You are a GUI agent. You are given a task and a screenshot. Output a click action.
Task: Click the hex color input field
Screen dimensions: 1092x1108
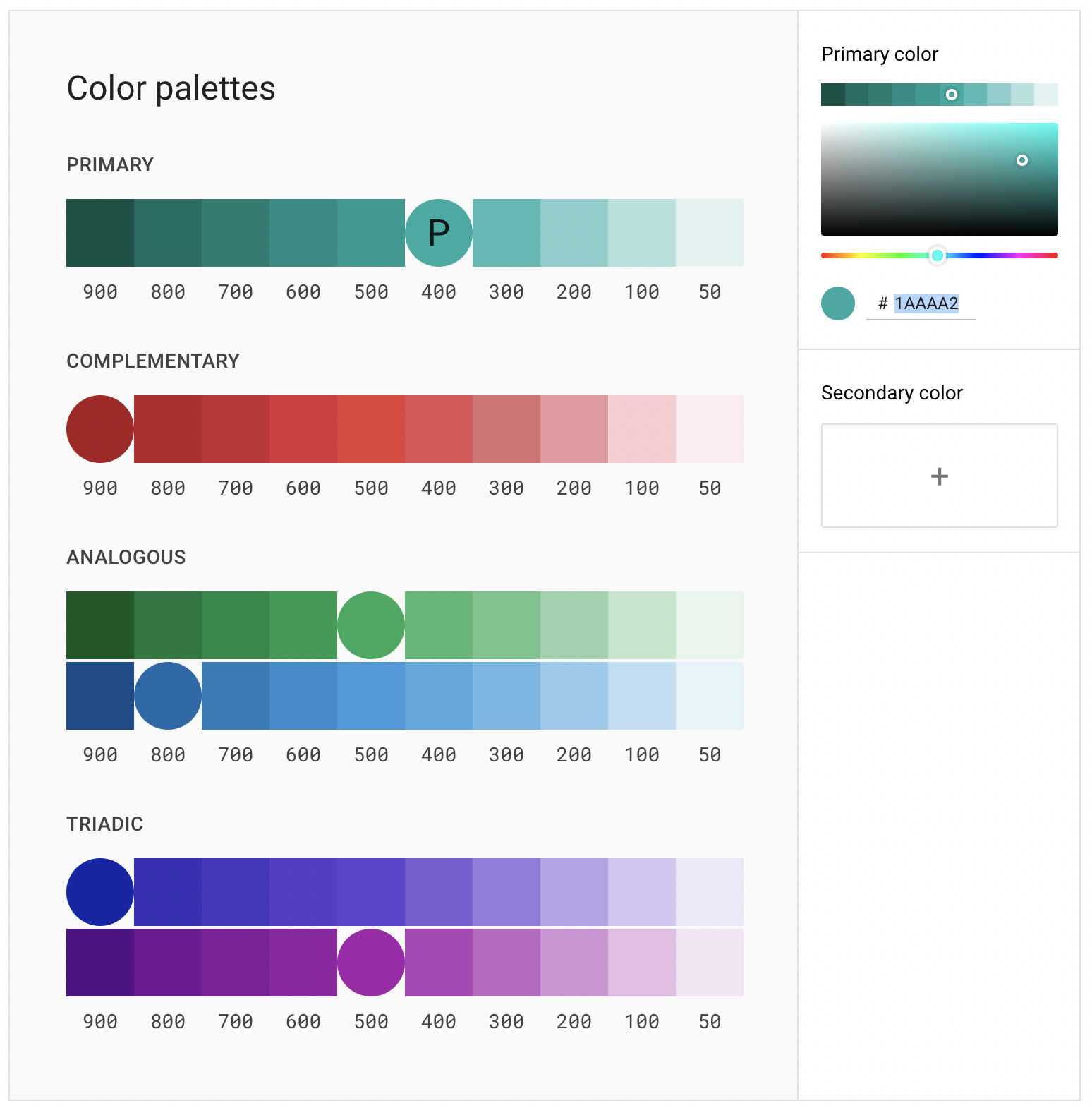click(926, 304)
